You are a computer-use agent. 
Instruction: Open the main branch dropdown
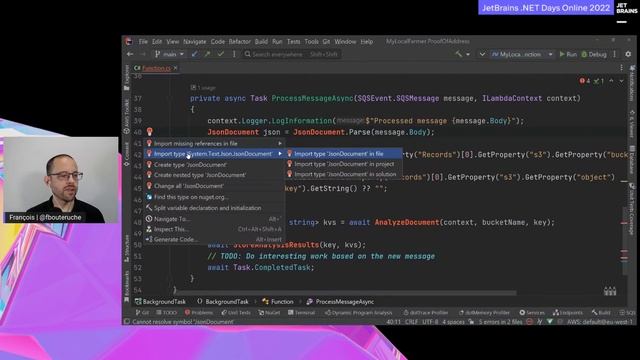169,54
